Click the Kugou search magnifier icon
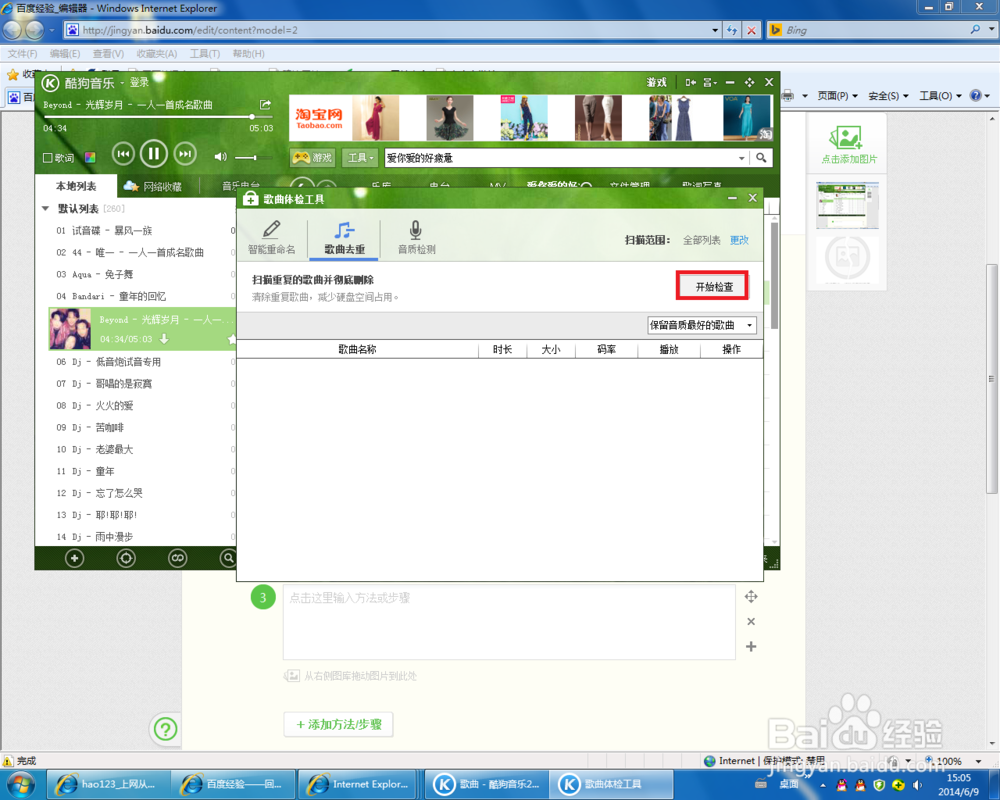Viewport: 1000px width, 800px height. (761, 158)
